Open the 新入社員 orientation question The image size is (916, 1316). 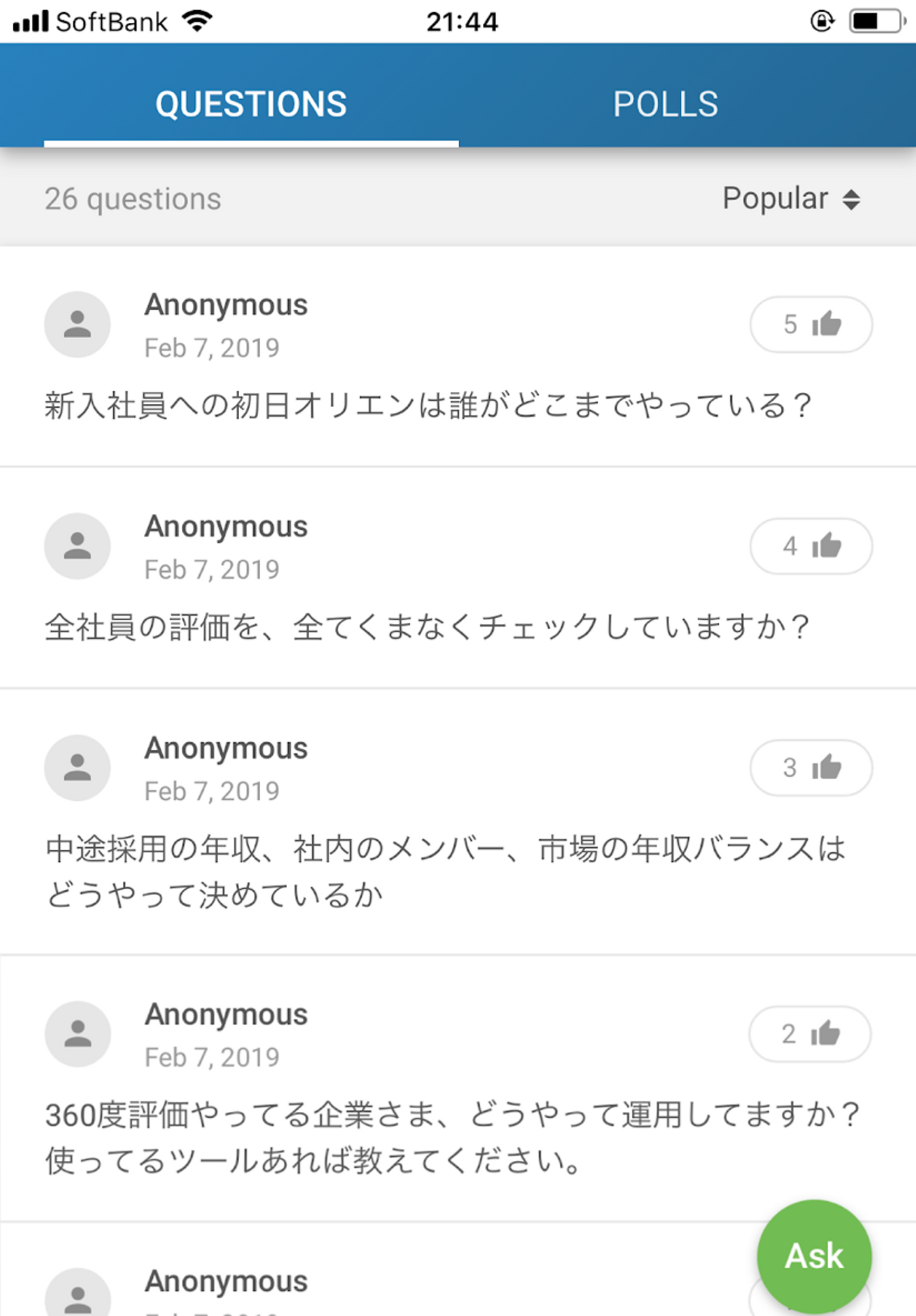click(428, 406)
